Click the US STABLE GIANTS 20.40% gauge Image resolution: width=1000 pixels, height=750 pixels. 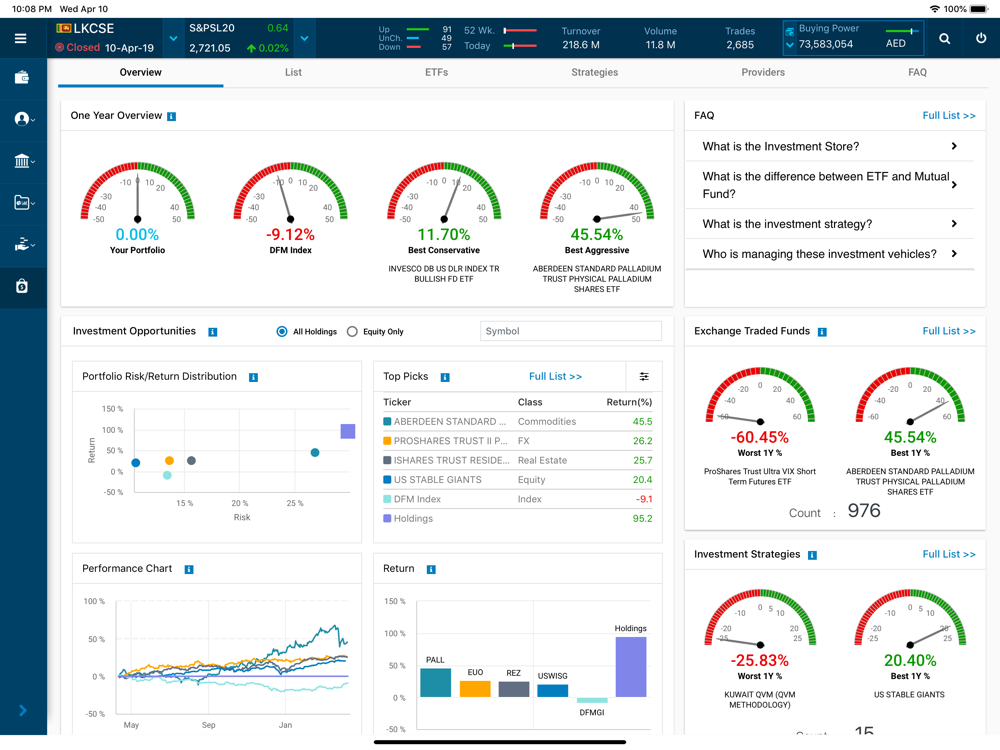pos(910,619)
